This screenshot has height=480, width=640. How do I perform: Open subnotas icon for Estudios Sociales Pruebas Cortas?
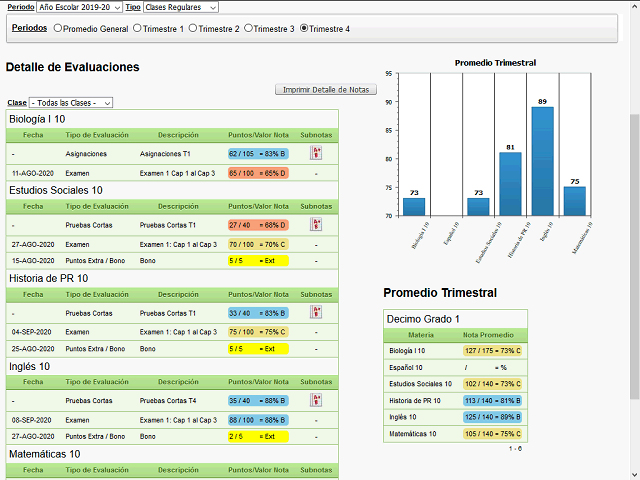[316, 224]
